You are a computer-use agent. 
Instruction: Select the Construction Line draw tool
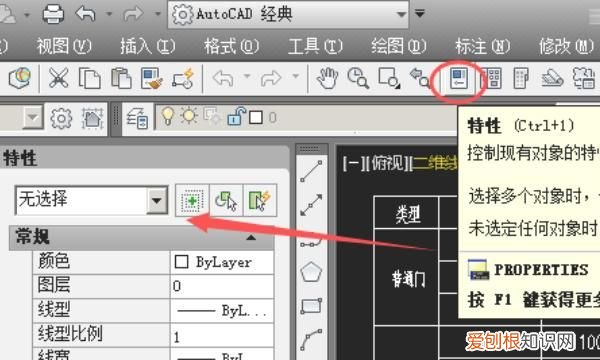pos(311,205)
